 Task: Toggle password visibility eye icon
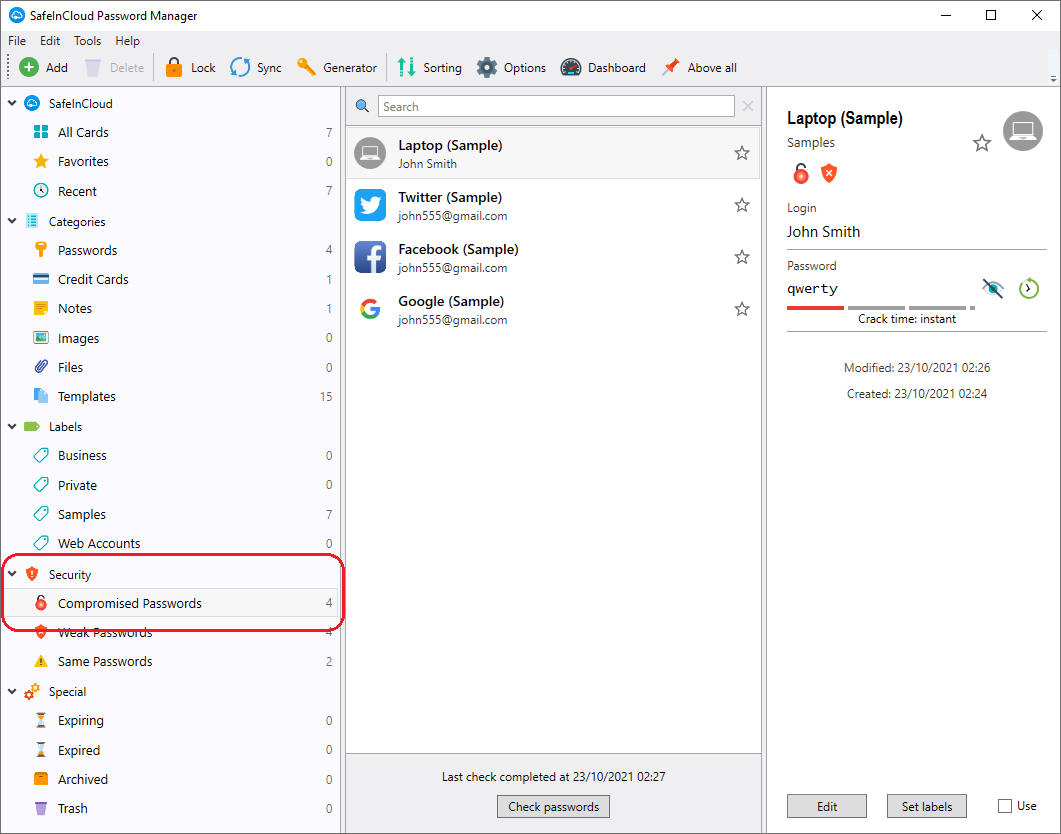click(x=993, y=288)
